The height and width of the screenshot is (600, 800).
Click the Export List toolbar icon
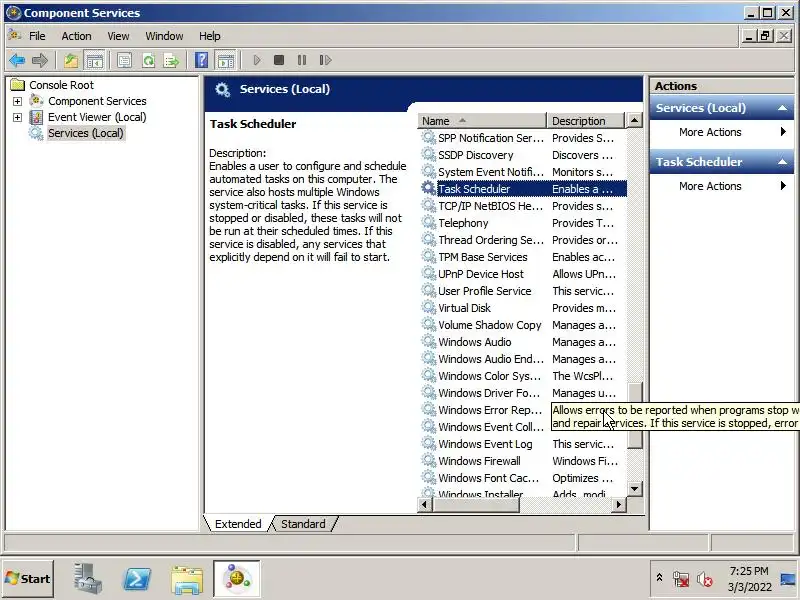click(171, 60)
